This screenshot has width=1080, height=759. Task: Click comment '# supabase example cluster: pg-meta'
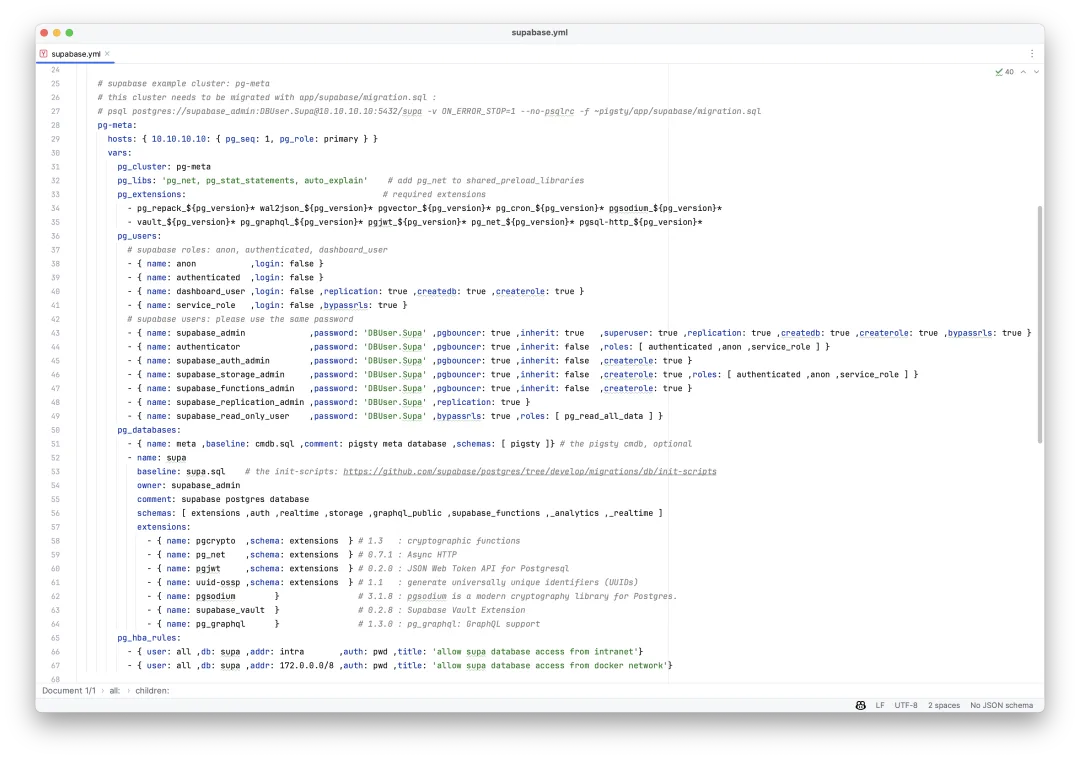click(x=183, y=83)
